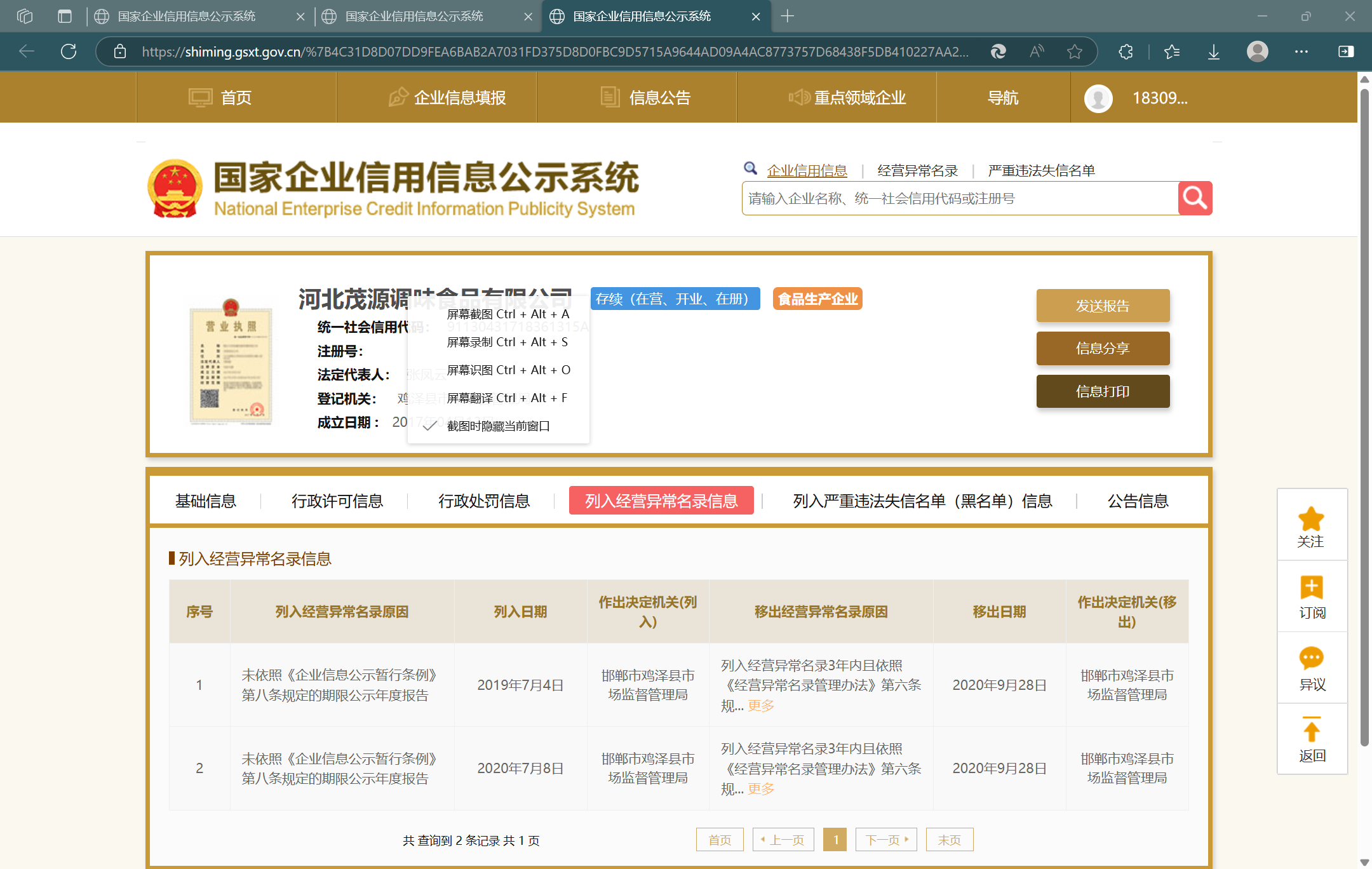Close the first 国家企业信用信息公示系统 tab

pyautogui.click(x=300, y=17)
